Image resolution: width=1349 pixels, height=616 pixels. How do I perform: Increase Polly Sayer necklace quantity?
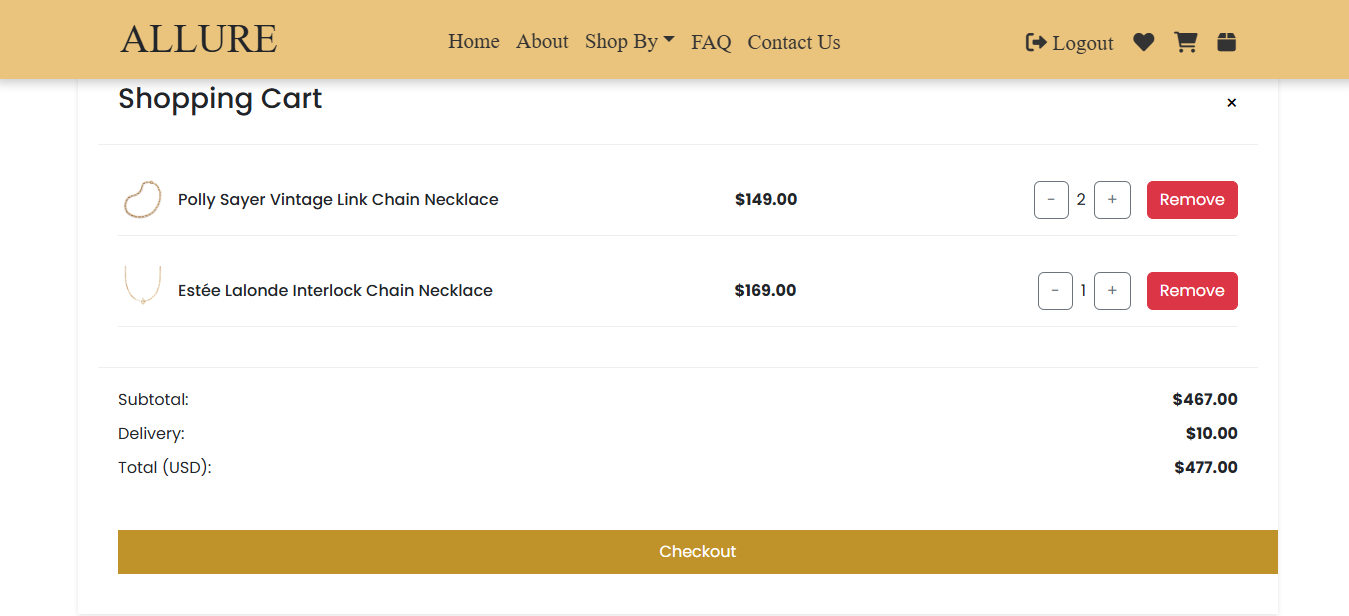pyautogui.click(x=1112, y=200)
